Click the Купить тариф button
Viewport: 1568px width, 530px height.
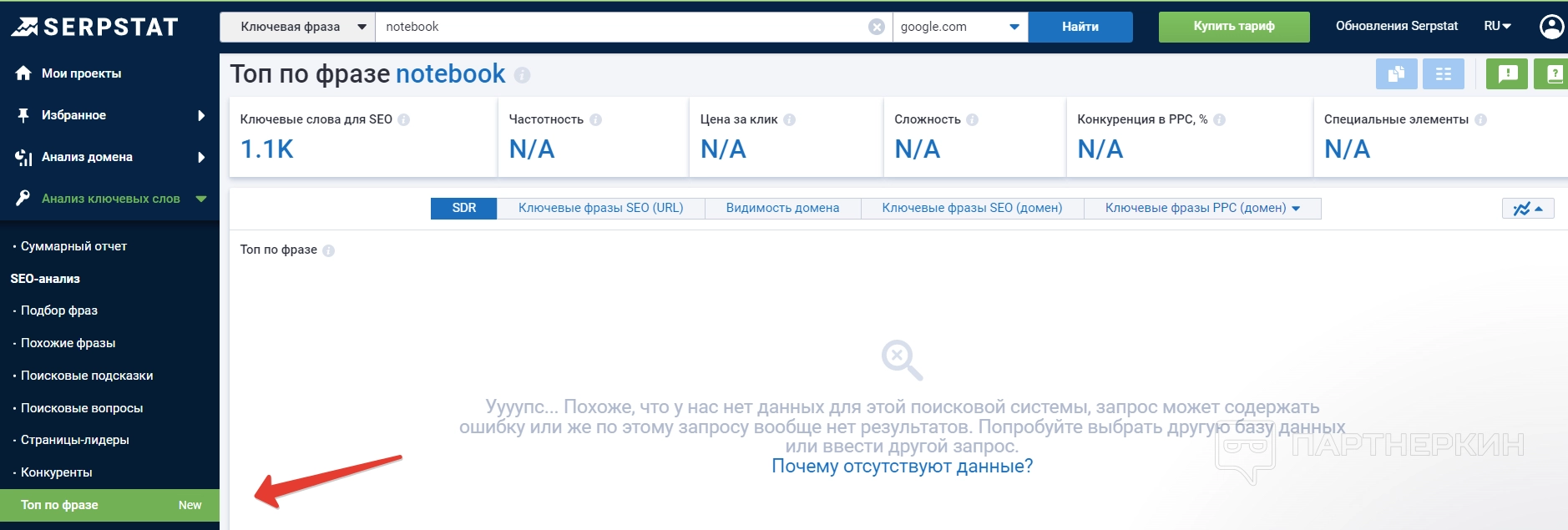tap(1233, 27)
